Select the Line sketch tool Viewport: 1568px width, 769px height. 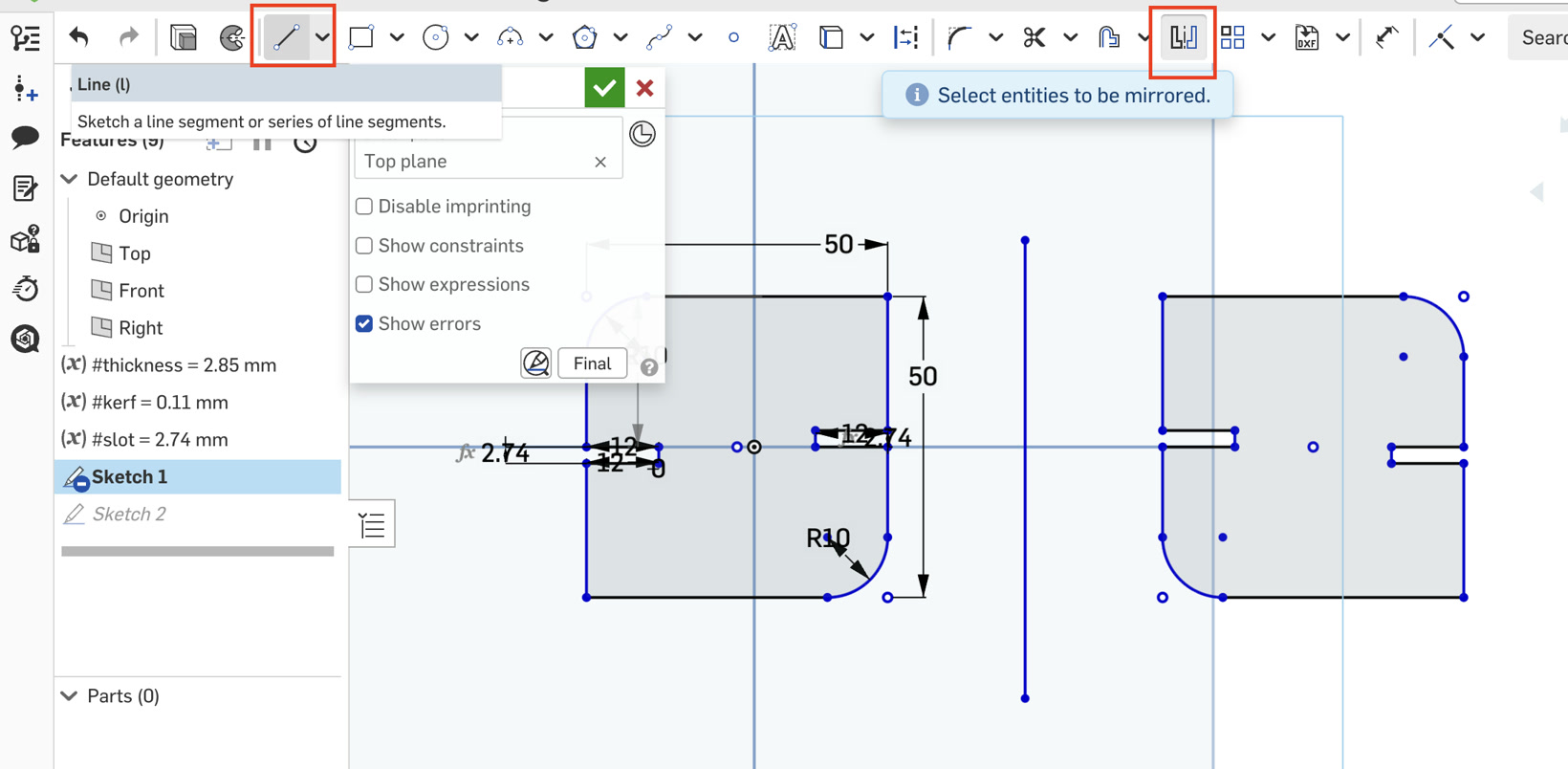coord(286,37)
